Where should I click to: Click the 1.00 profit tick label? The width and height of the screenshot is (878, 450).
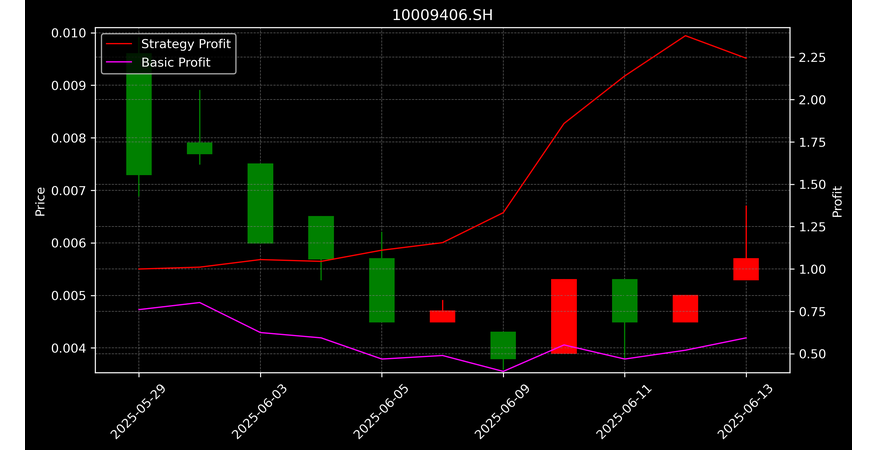(811, 269)
